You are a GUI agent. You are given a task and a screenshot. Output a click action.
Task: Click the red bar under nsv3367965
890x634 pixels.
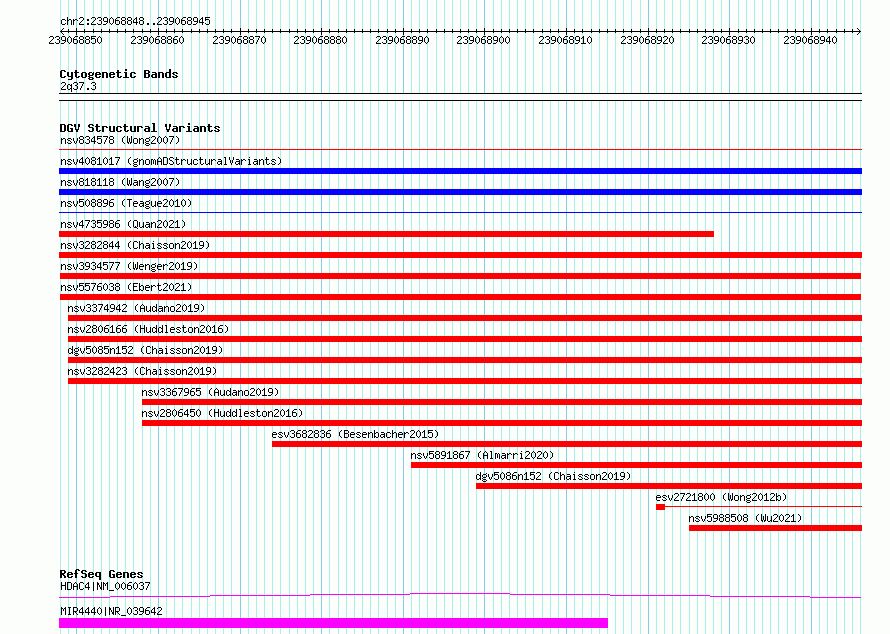tap(502, 402)
